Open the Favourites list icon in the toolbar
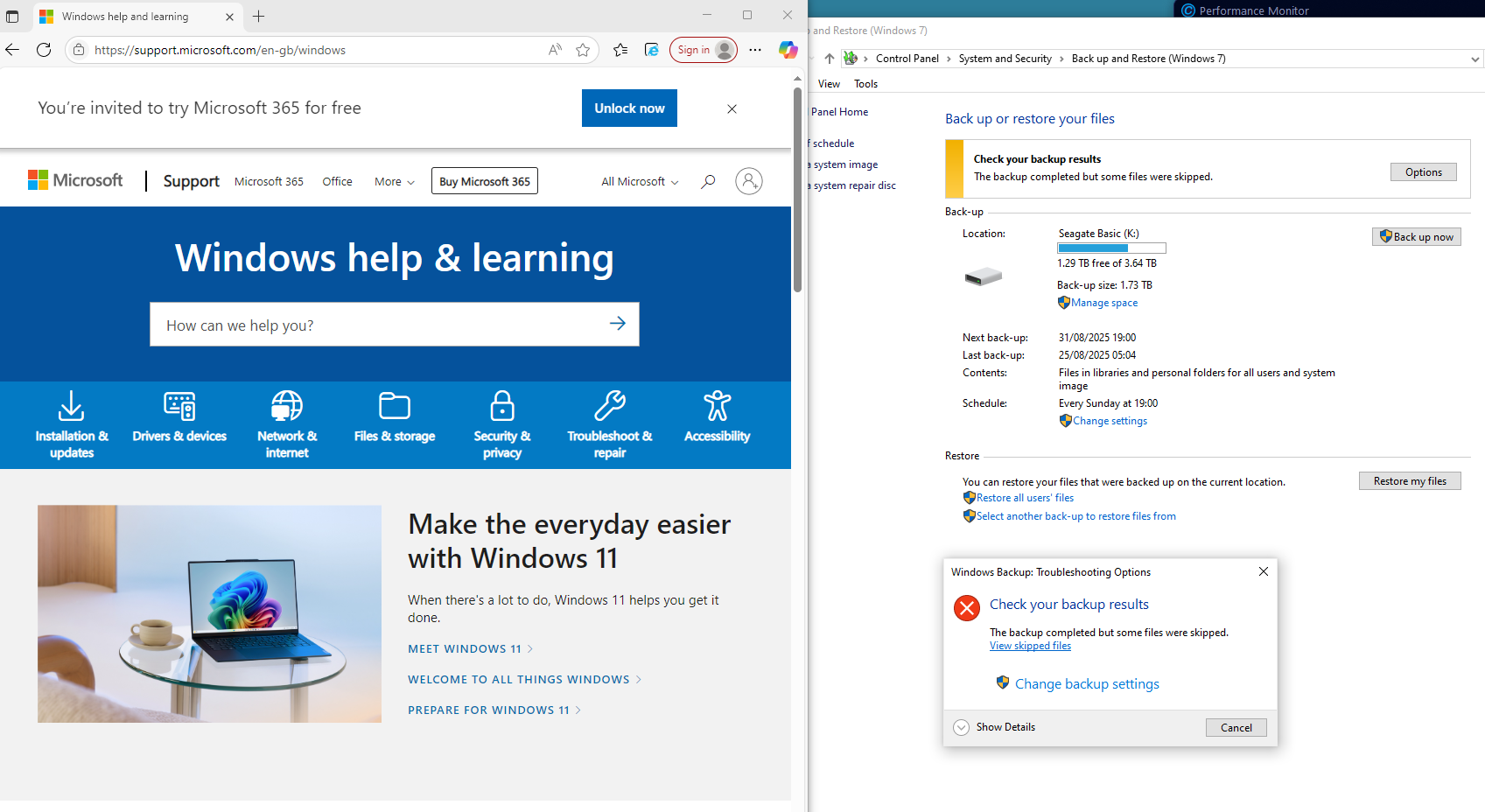This screenshot has height=812, width=1485. coord(620,50)
